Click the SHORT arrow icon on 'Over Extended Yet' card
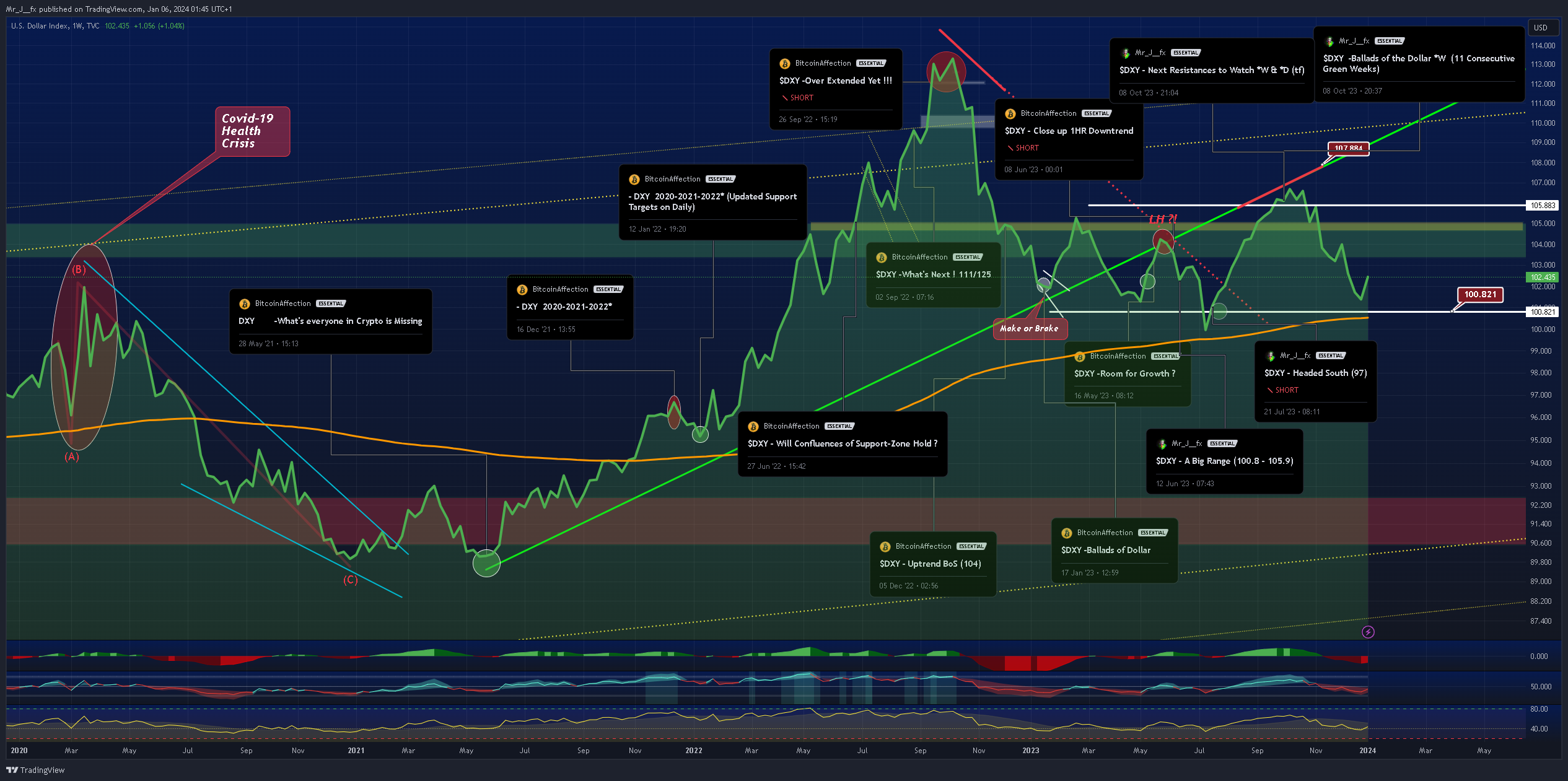 784,98
